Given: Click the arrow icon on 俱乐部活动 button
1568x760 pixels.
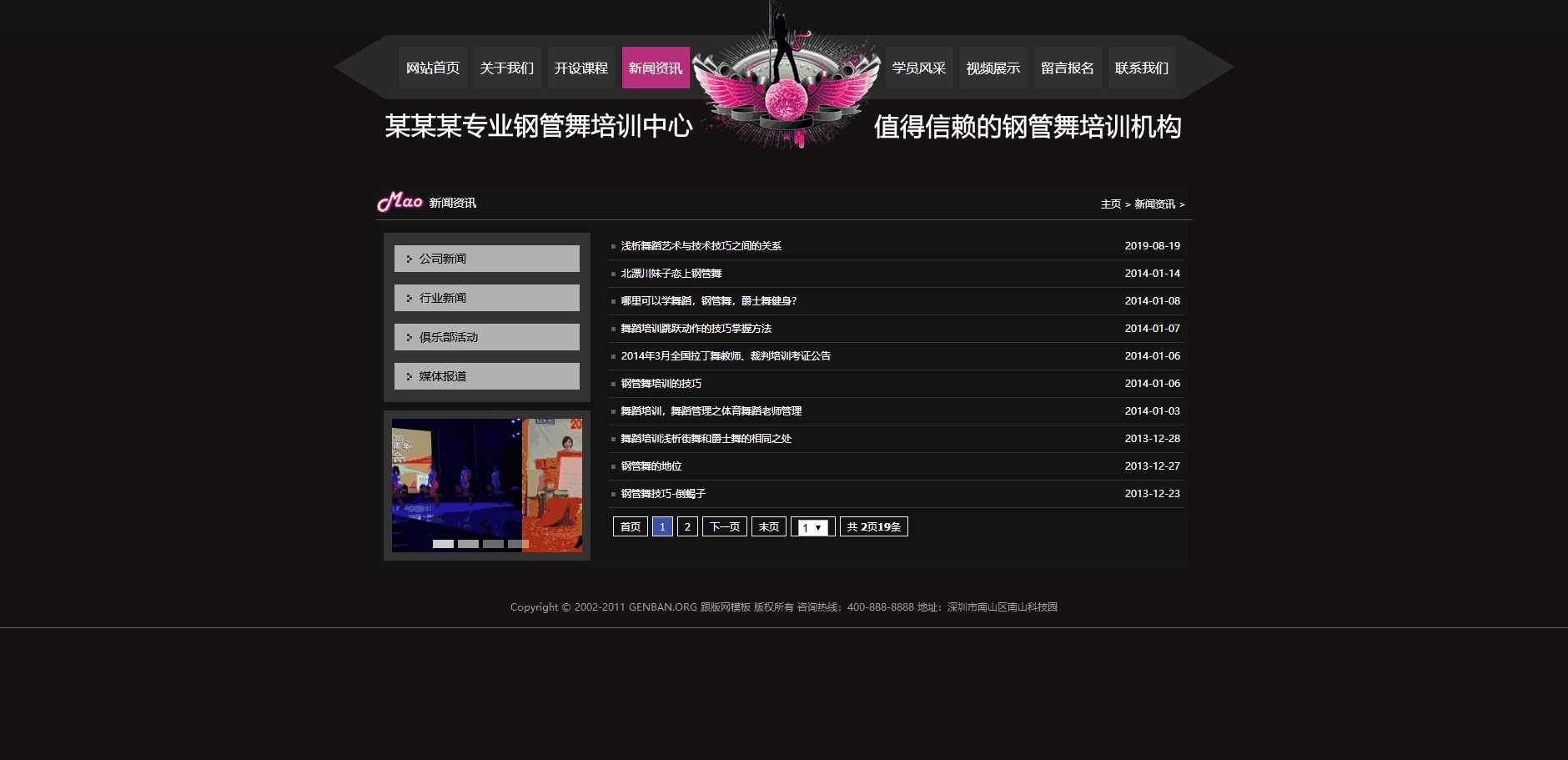Looking at the screenshot, I should pyautogui.click(x=409, y=336).
